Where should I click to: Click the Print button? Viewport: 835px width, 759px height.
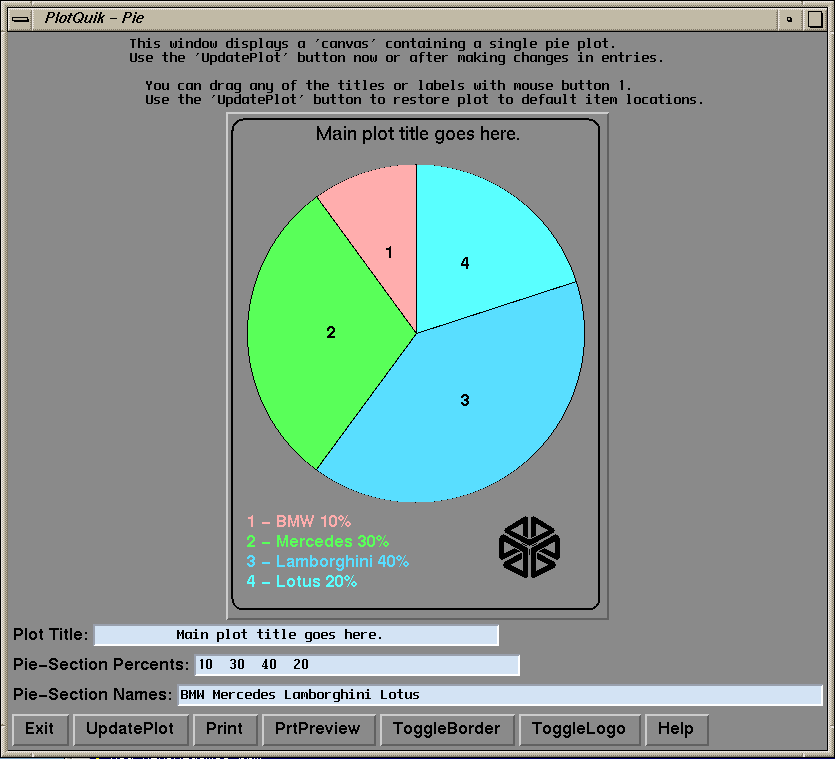tap(224, 729)
